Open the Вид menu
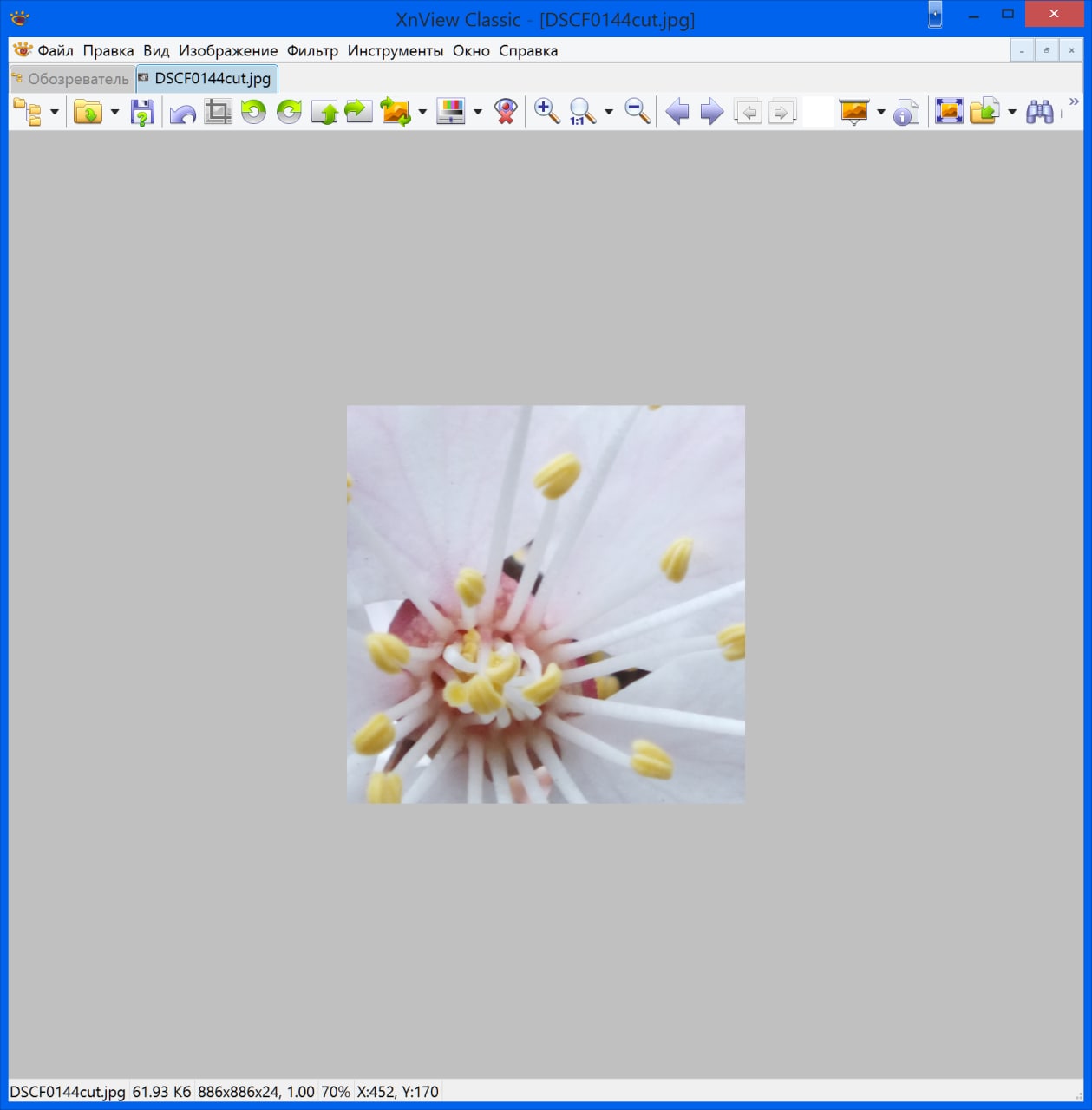The width and height of the screenshot is (1092, 1110). (156, 50)
